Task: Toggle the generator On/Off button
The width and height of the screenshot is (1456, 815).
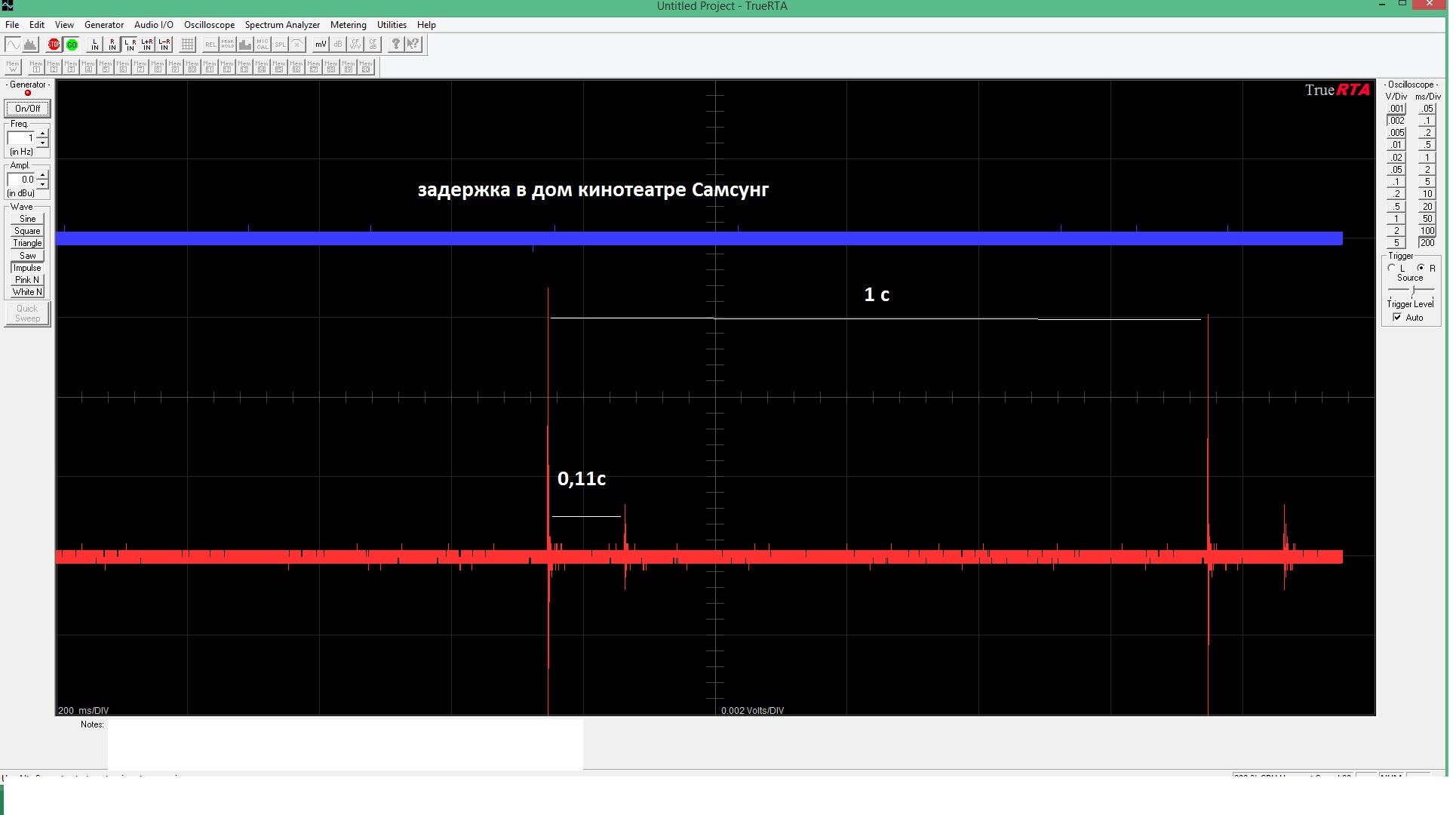Action: (x=28, y=109)
